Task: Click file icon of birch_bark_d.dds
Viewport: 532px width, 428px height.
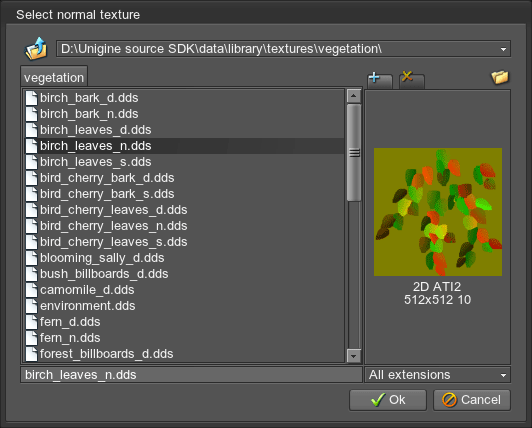Action: [x=32, y=98]
